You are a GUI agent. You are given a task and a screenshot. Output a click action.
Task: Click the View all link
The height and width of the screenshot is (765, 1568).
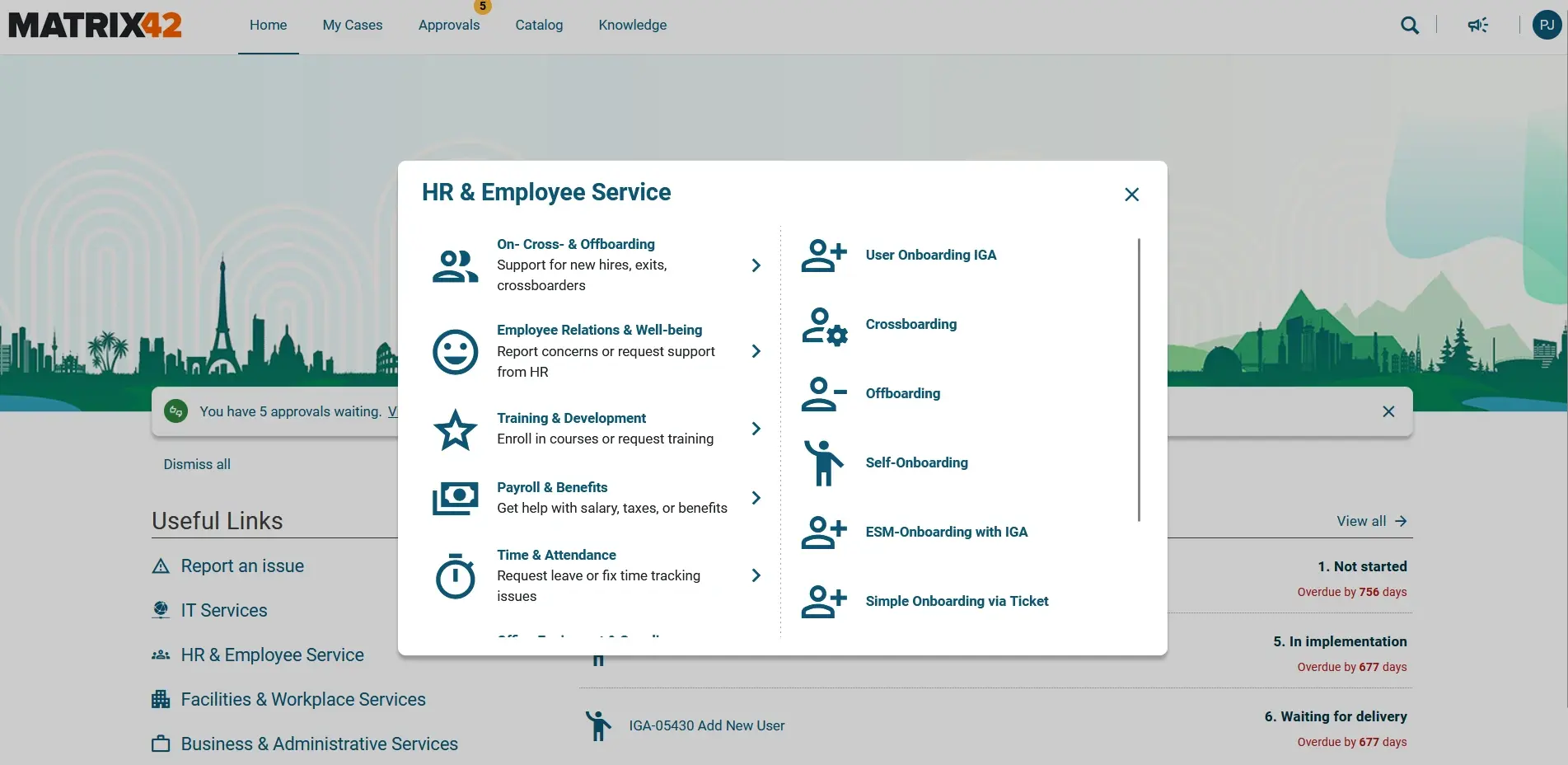1371,521
